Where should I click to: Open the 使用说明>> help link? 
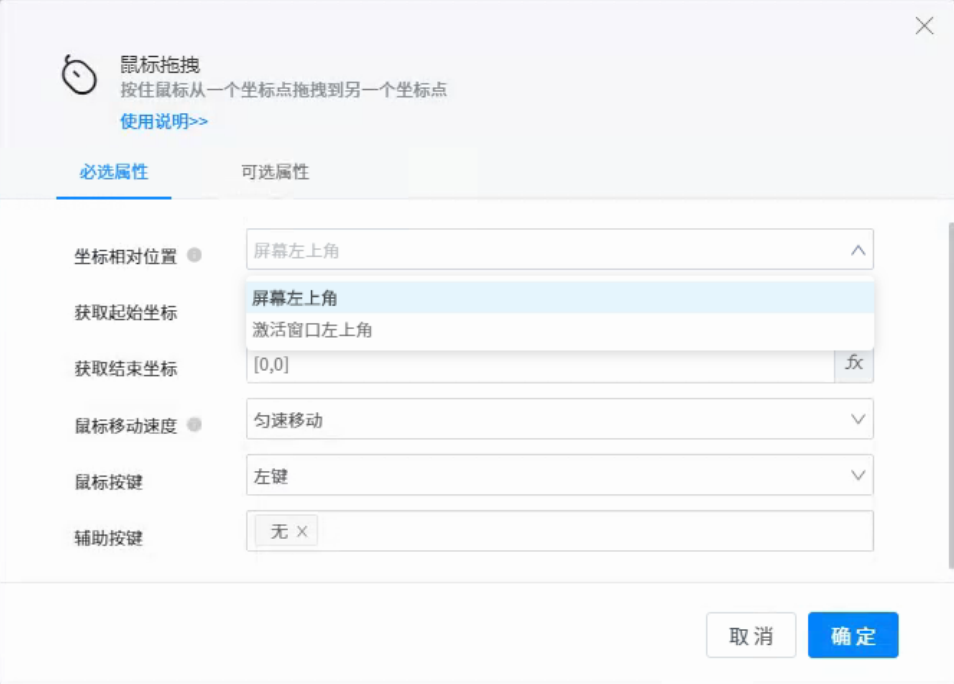coord(164,121)
